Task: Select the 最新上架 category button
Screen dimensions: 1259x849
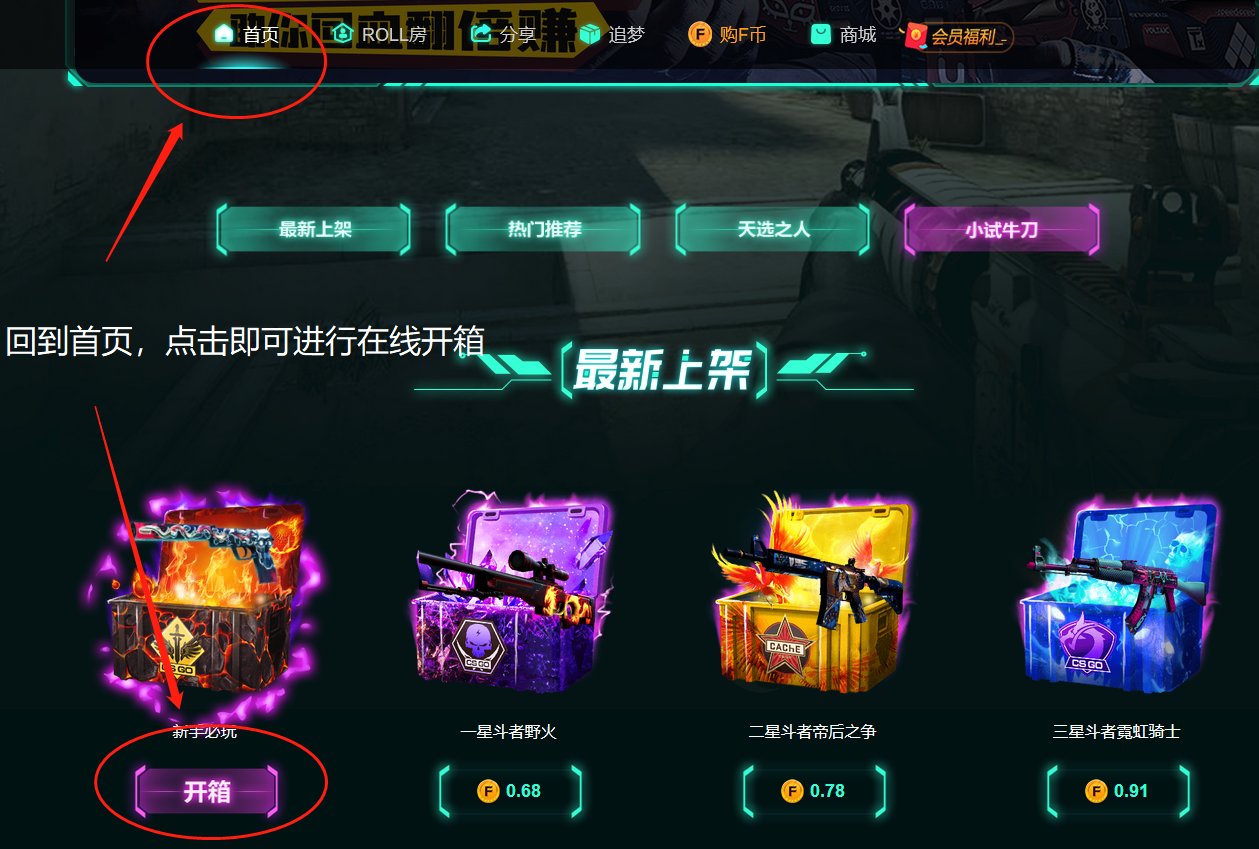Action: pos(314,229)
